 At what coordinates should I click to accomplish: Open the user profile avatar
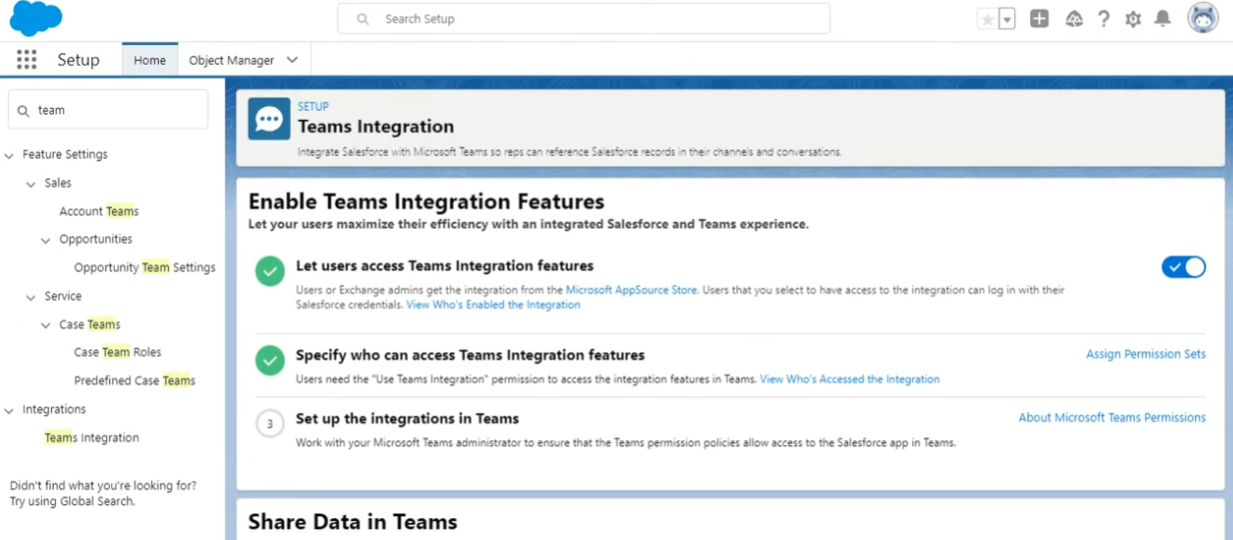click(1202, 18)
